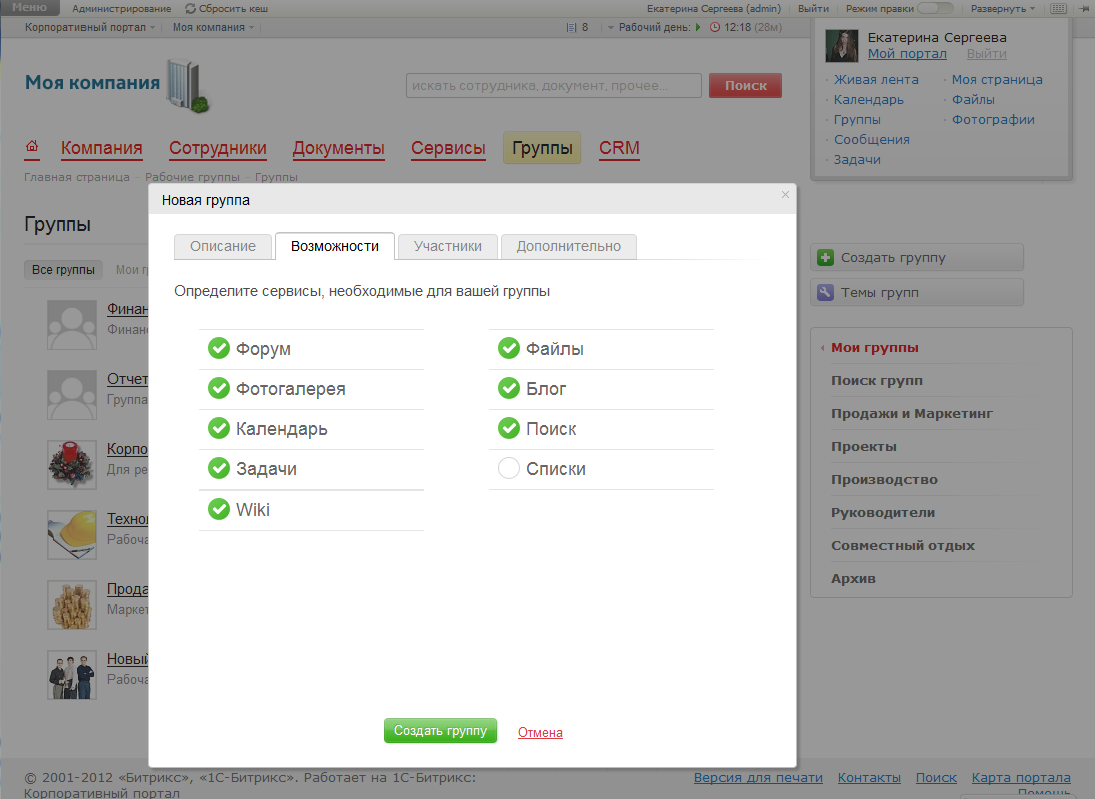Viewport: 1095px width, 799px height.
Task: Enable the Списки service
Action: [508, 468]
